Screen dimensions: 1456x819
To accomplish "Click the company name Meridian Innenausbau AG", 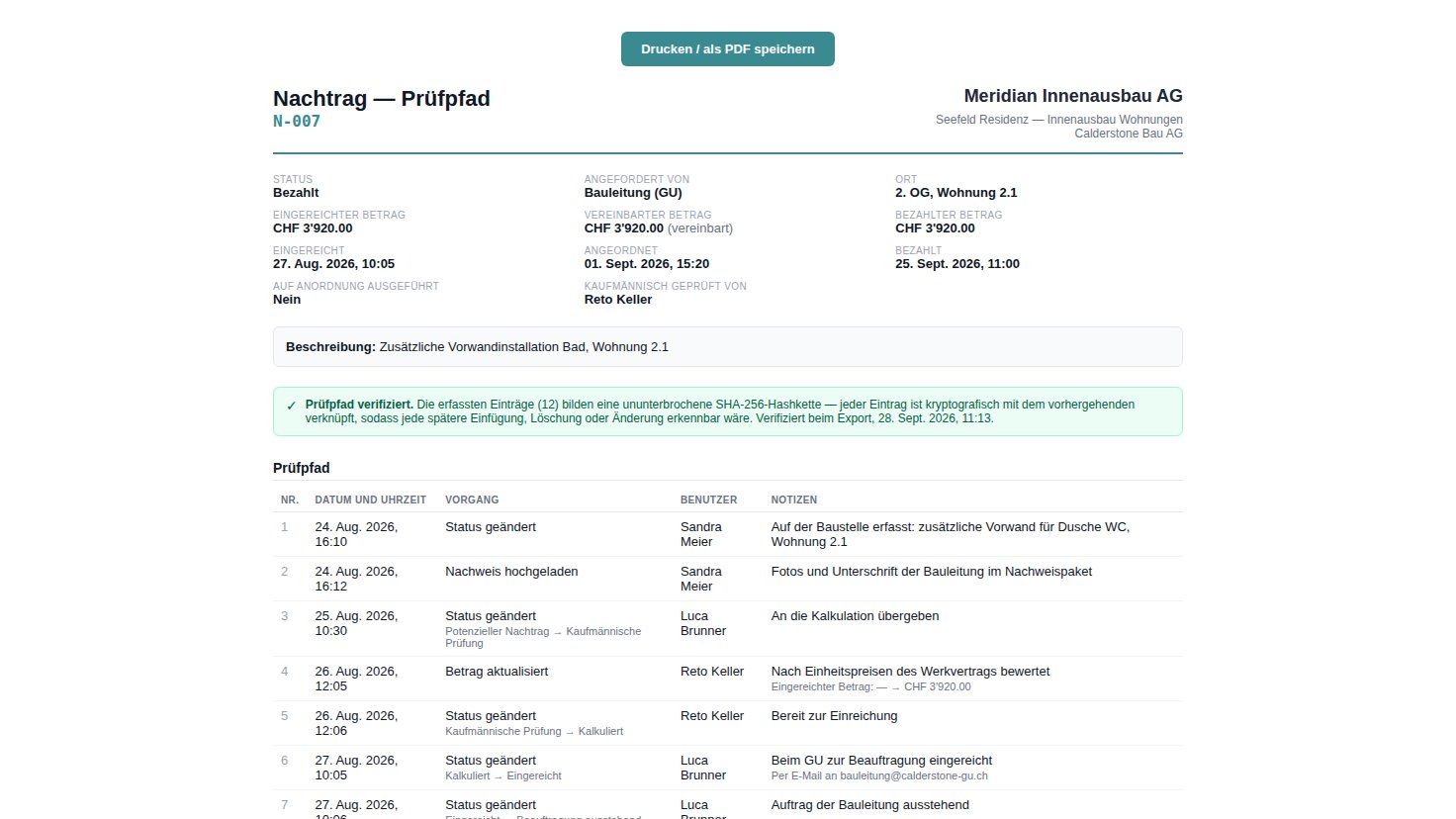I will click(x=1073, y=96).
